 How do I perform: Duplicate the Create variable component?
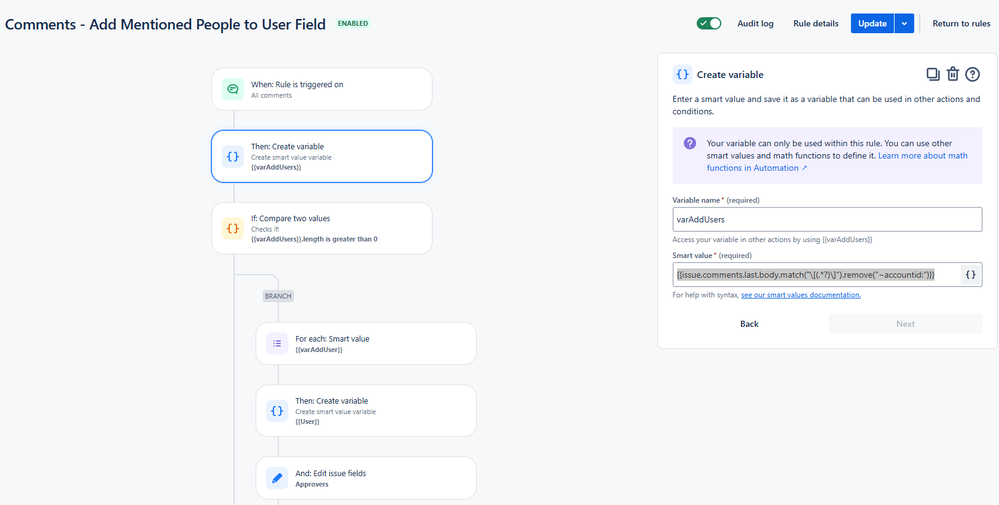[x=933, y=75]
